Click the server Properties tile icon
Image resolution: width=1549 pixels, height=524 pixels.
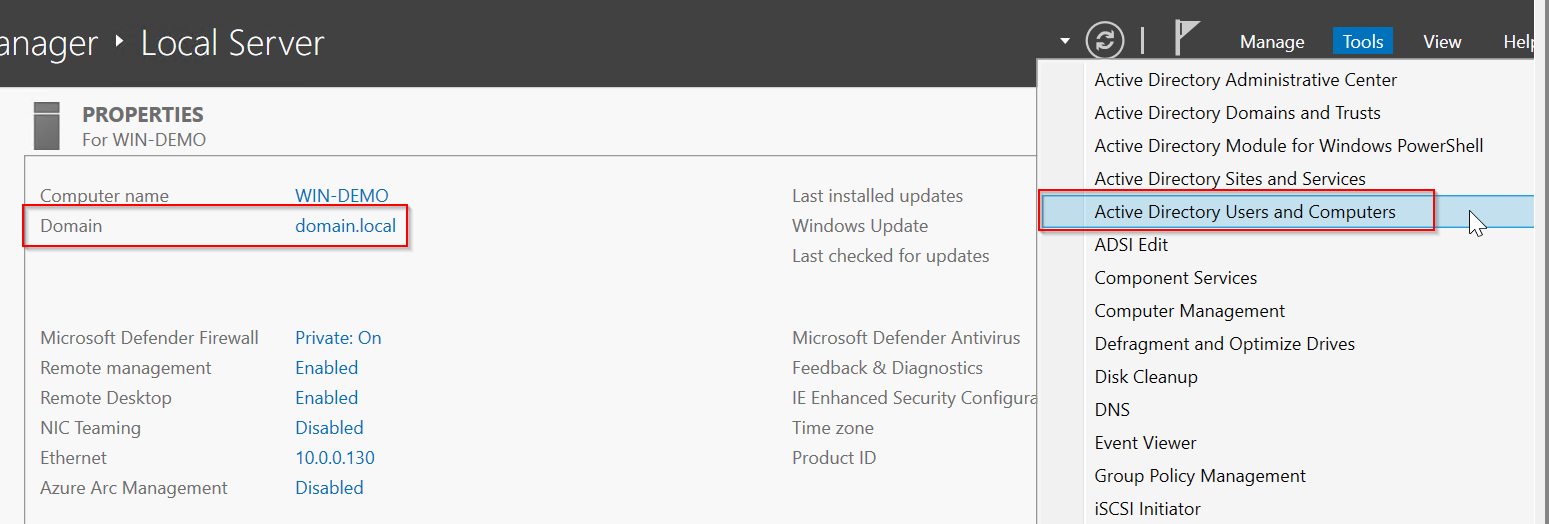[x=46, y=125]
